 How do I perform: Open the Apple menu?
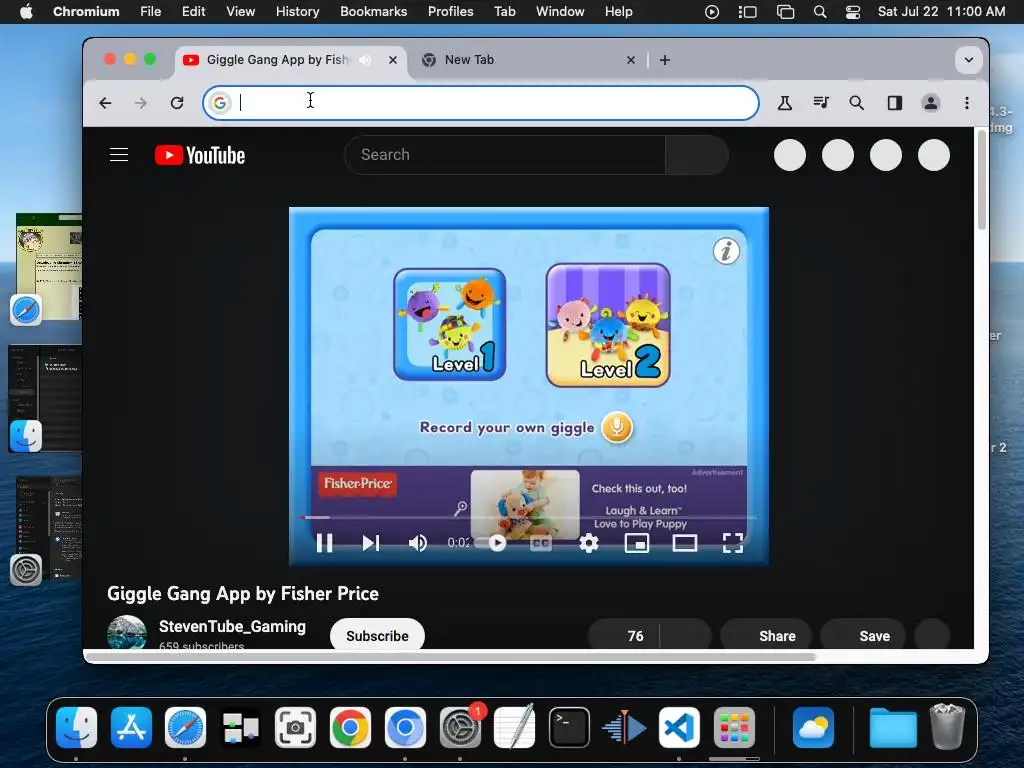(26, 11)
